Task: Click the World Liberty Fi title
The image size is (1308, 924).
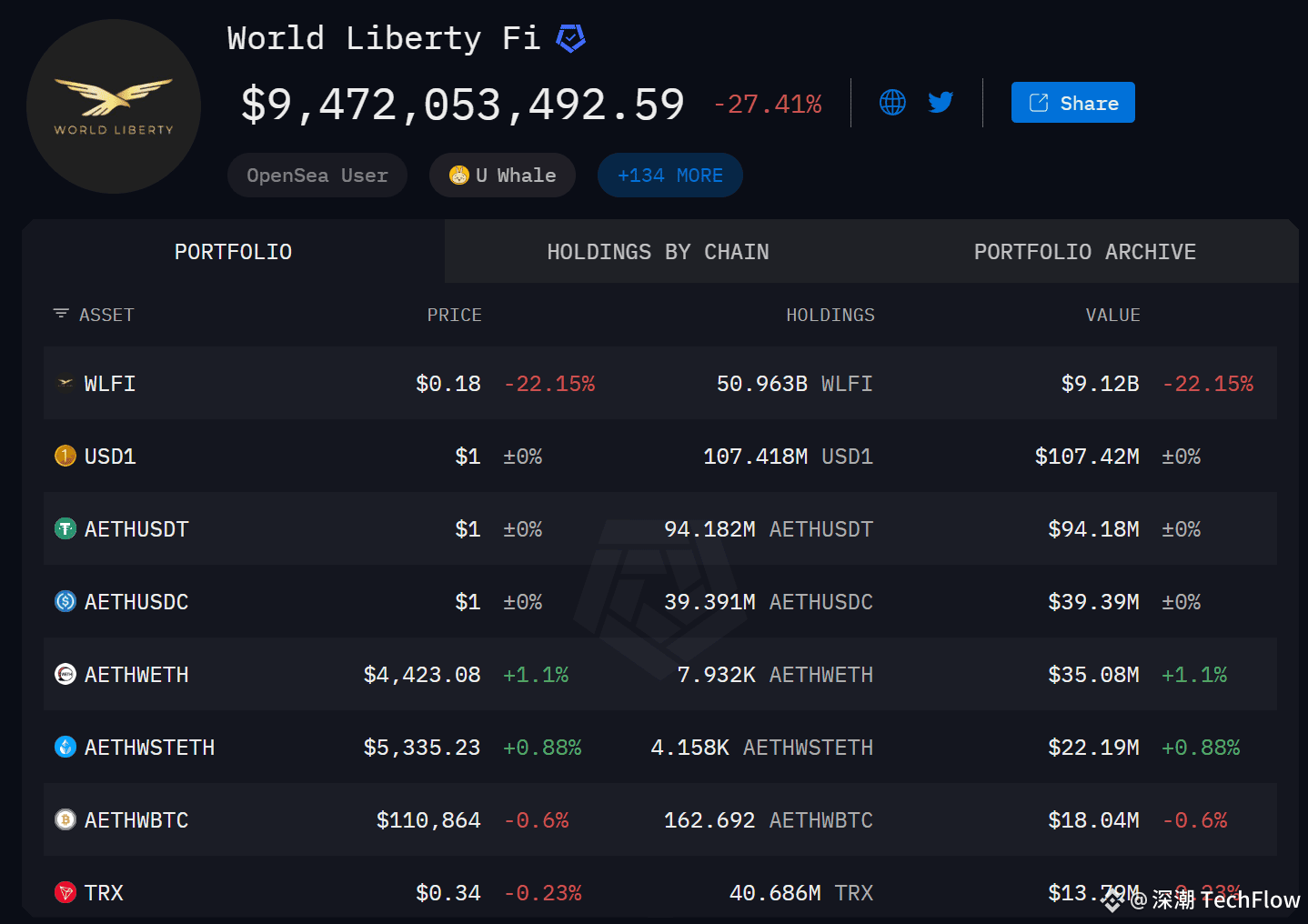Action: click(384, 38)
